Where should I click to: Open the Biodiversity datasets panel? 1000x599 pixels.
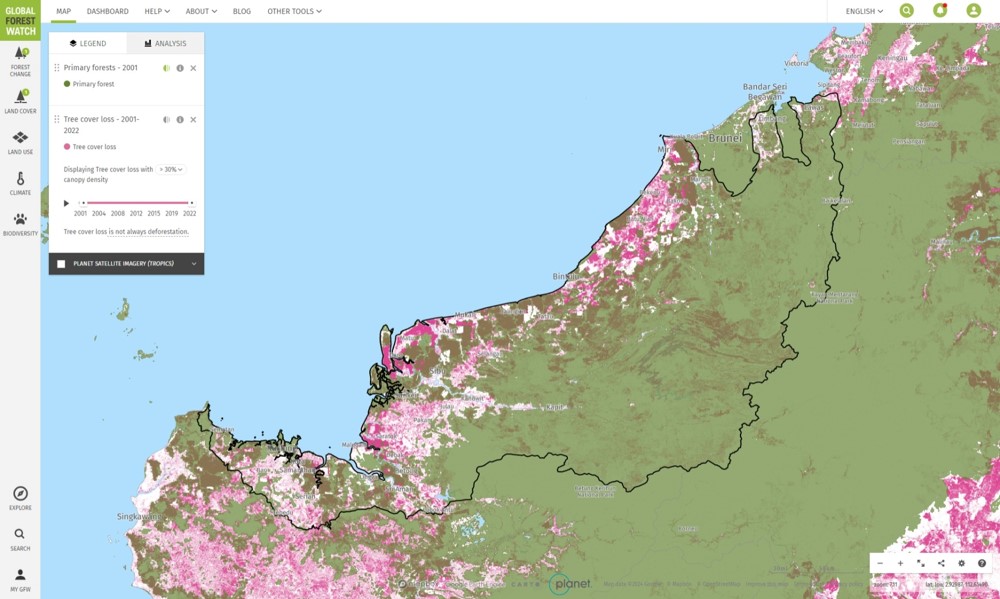point(20,223)
